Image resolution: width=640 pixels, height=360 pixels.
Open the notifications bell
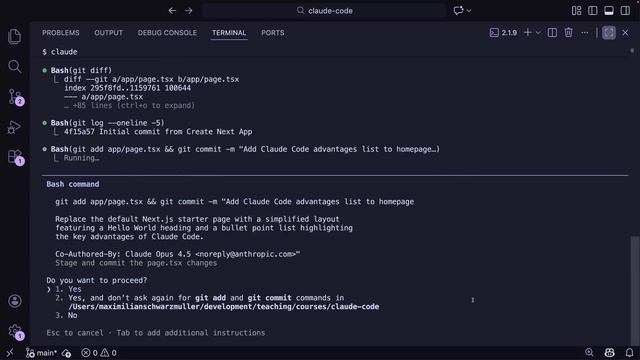[x=629, y=352]
